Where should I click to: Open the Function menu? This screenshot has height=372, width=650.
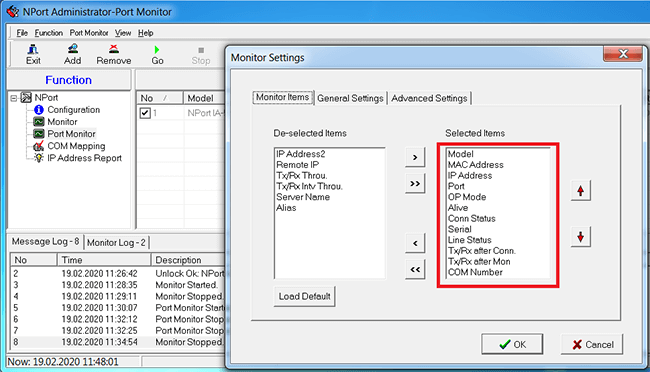(x=49, y=33)
